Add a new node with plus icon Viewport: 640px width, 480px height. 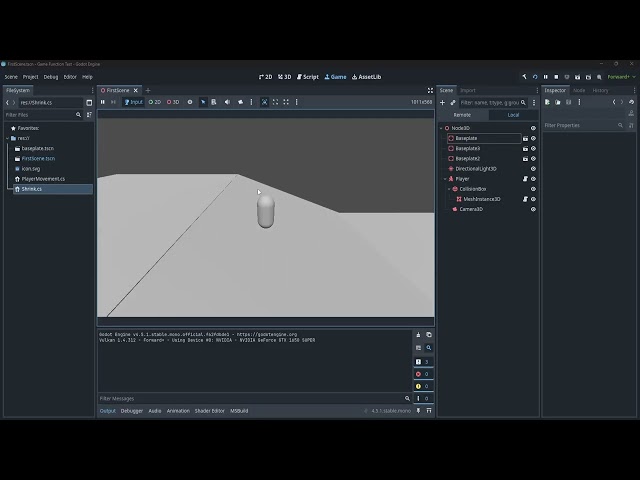tap(442, 102)
